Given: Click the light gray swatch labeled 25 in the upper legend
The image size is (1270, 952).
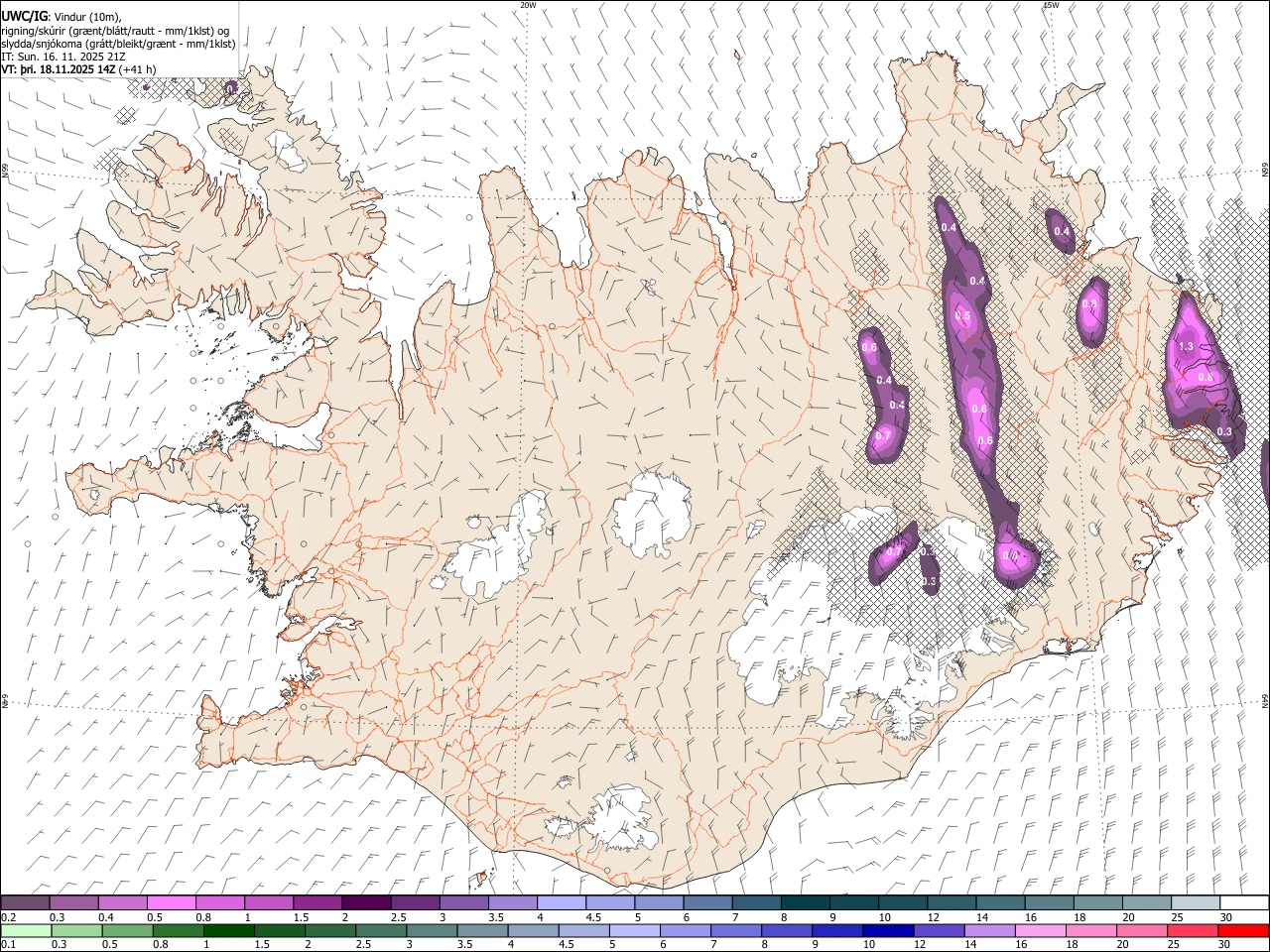Looking at the screenshot, I should (1196, 903).
